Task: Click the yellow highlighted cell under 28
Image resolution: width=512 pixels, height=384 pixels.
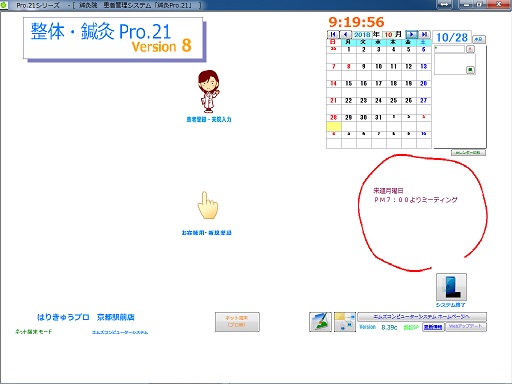Action: (334, 126)
